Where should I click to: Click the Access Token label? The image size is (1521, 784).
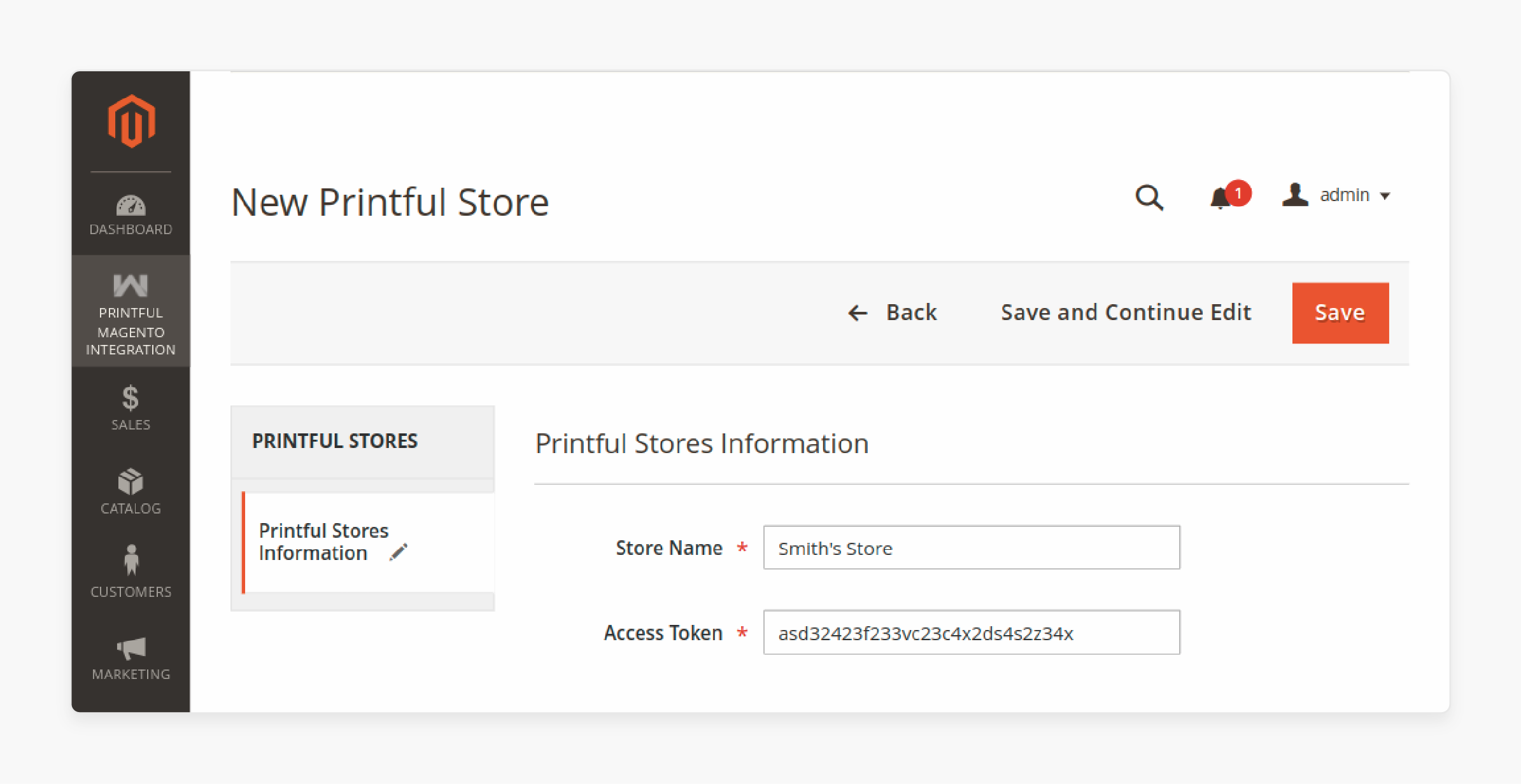pos(663,633)
